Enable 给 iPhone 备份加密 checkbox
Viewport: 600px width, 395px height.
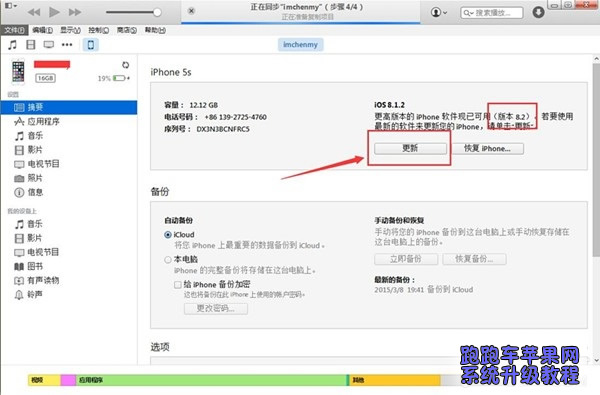click(178, 285)
